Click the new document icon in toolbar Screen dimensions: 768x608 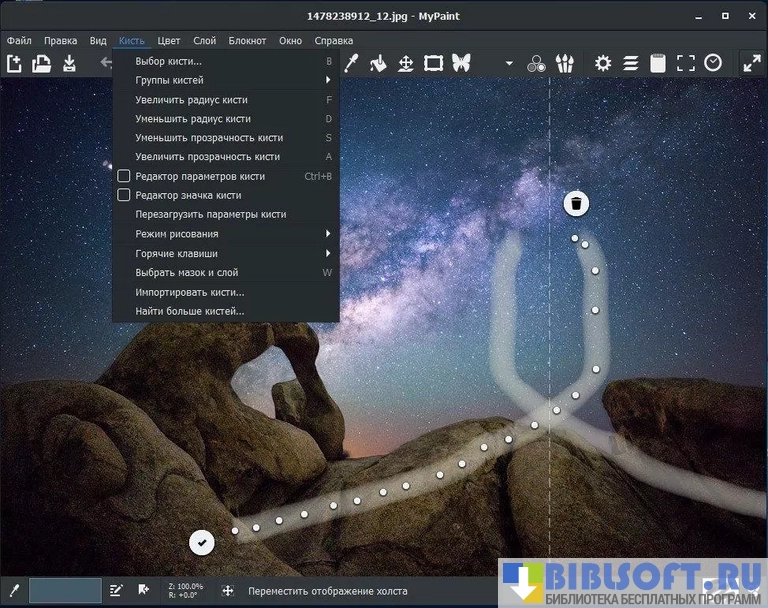click(x=15, y=63)
